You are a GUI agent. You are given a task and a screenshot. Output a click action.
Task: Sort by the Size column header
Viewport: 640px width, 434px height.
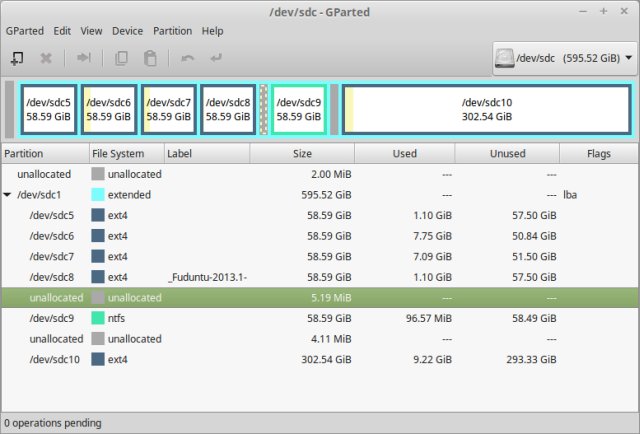pos(302,154)
